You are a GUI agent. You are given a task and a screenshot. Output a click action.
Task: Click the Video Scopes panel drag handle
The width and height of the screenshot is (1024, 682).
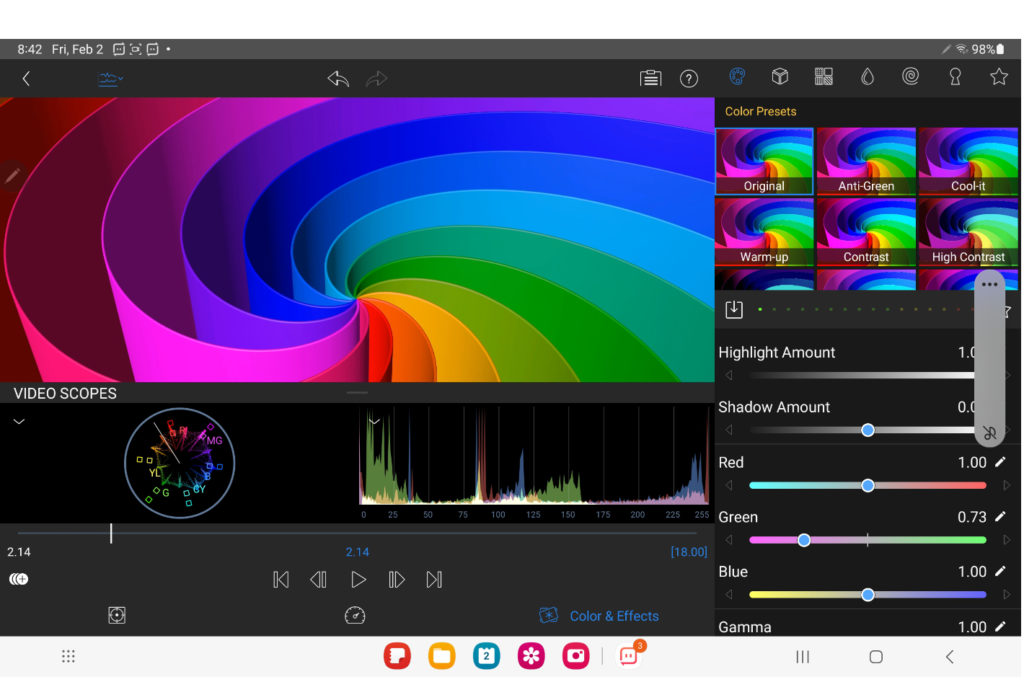(x=357, y=393)
